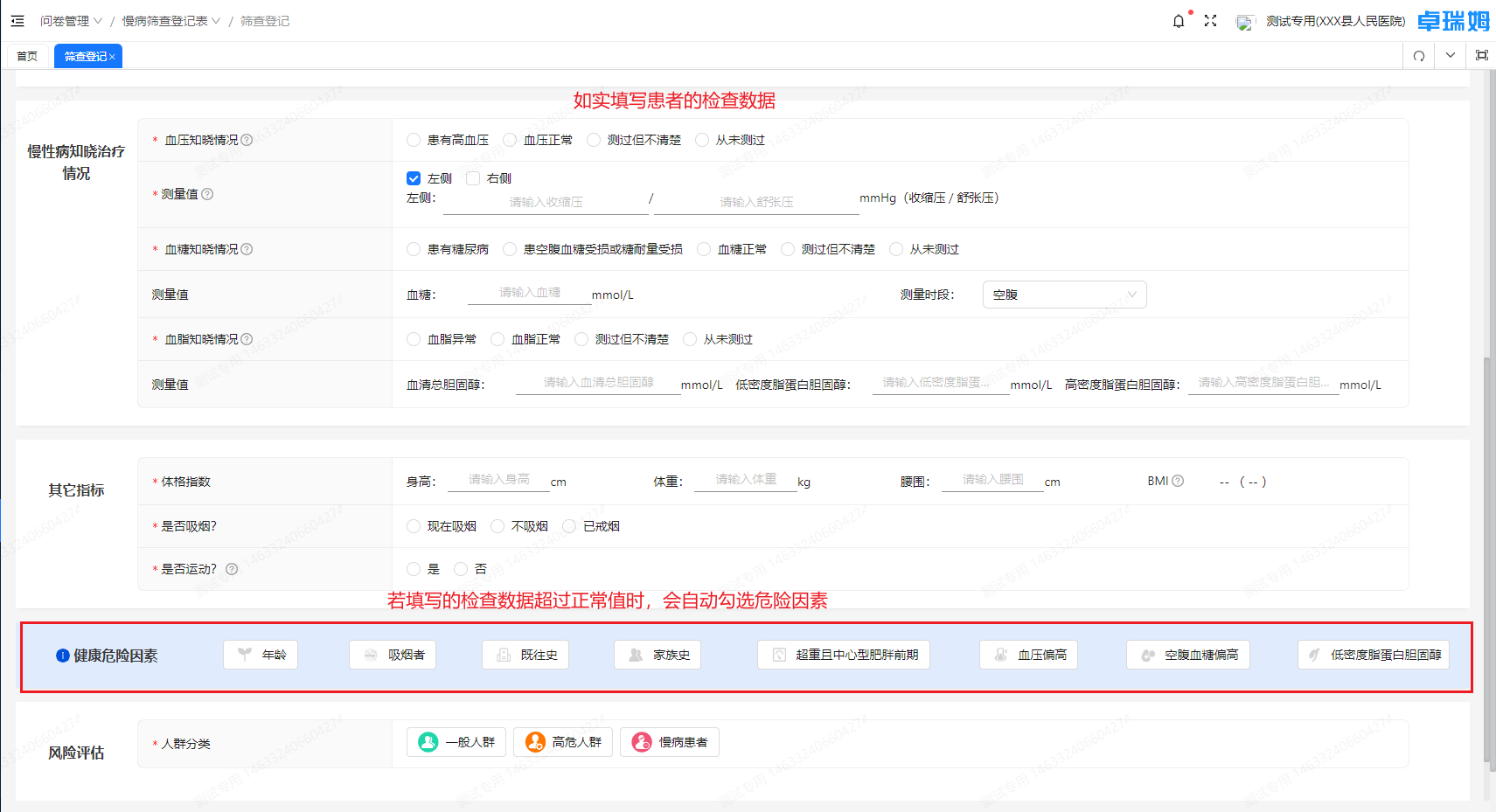Viewport: 1496px width, 812px height.
Task: Open the tab list chevron dropdown
Action: click(1450, 55)
